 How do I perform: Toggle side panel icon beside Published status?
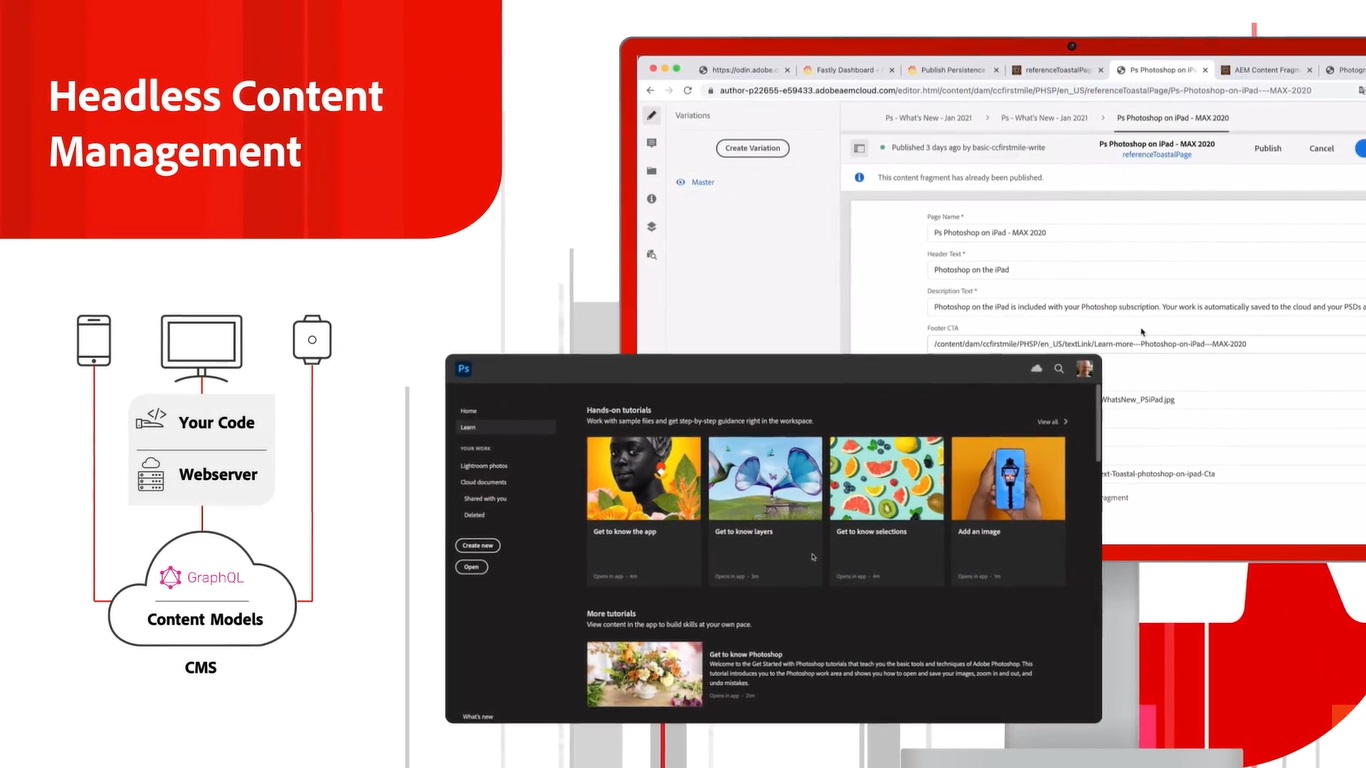click(859, 148)
